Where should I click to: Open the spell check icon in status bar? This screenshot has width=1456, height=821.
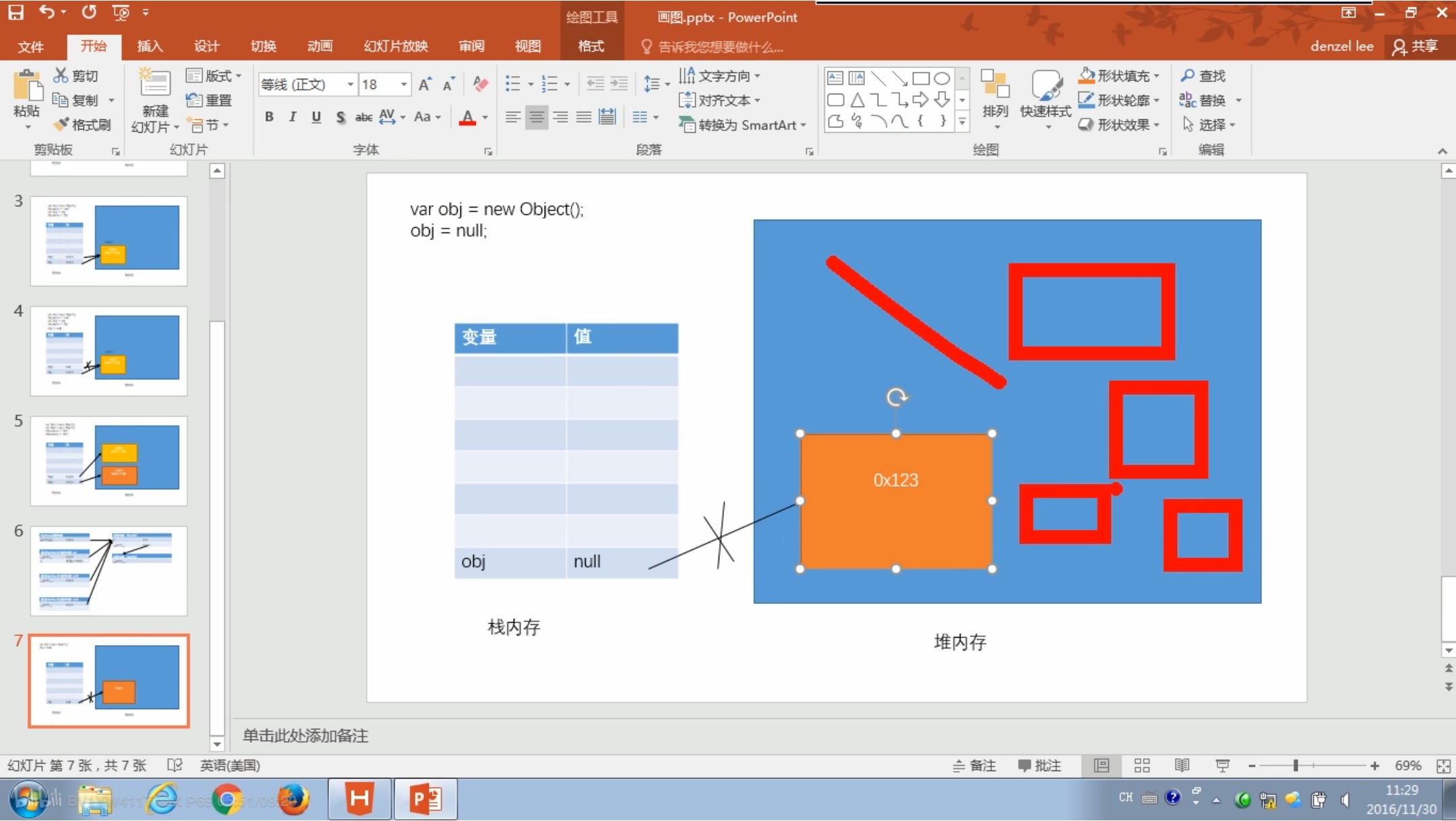(175, 765)
